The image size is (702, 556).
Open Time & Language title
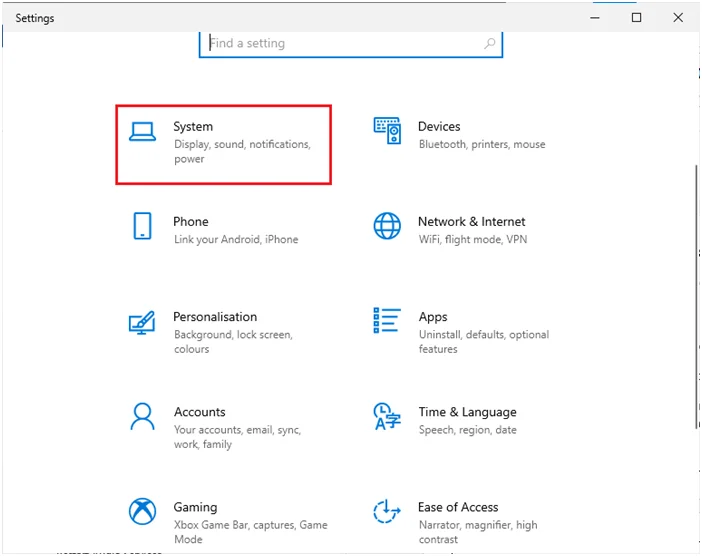point(467,412)
